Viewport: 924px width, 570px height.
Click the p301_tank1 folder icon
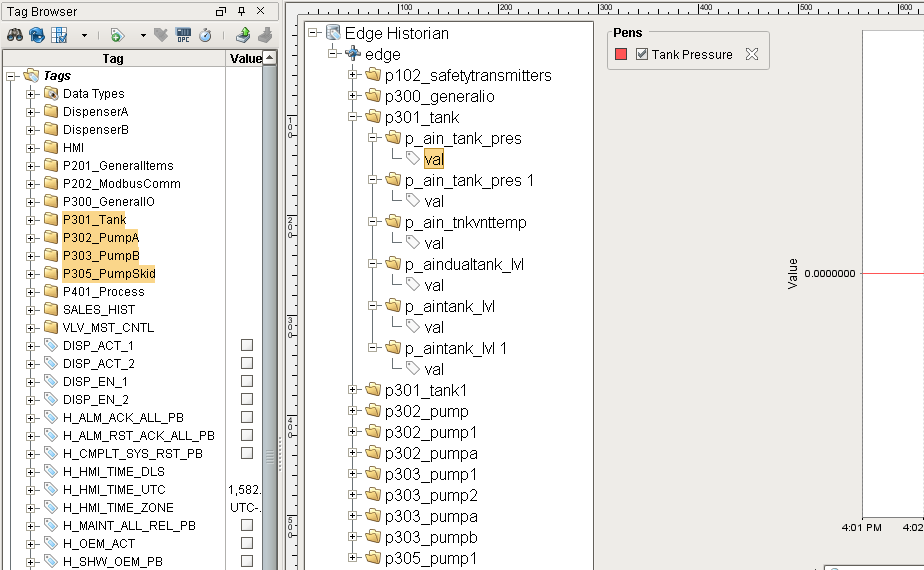coord(372,390)
